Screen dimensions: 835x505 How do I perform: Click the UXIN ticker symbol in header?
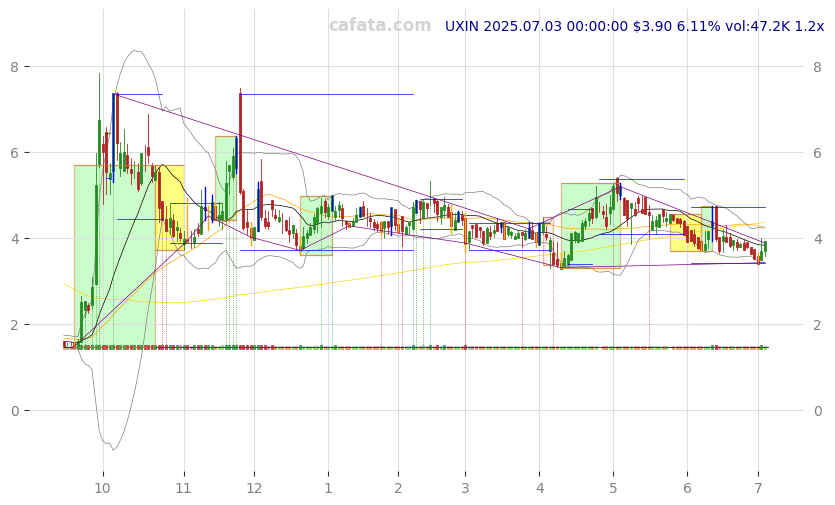pos(462,26)
